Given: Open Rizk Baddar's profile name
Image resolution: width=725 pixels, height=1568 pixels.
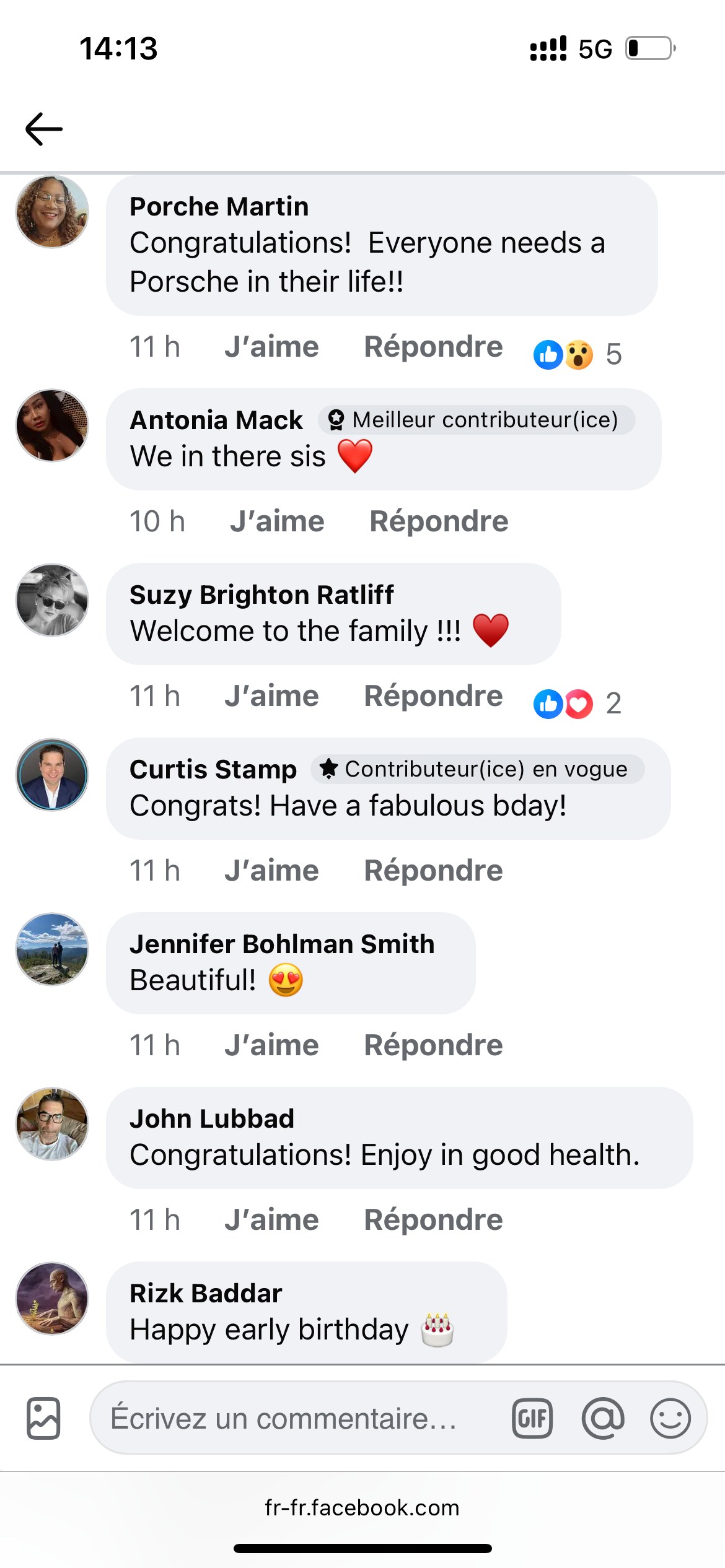Looking at the screenshot, I should (x=206, y=1293).
